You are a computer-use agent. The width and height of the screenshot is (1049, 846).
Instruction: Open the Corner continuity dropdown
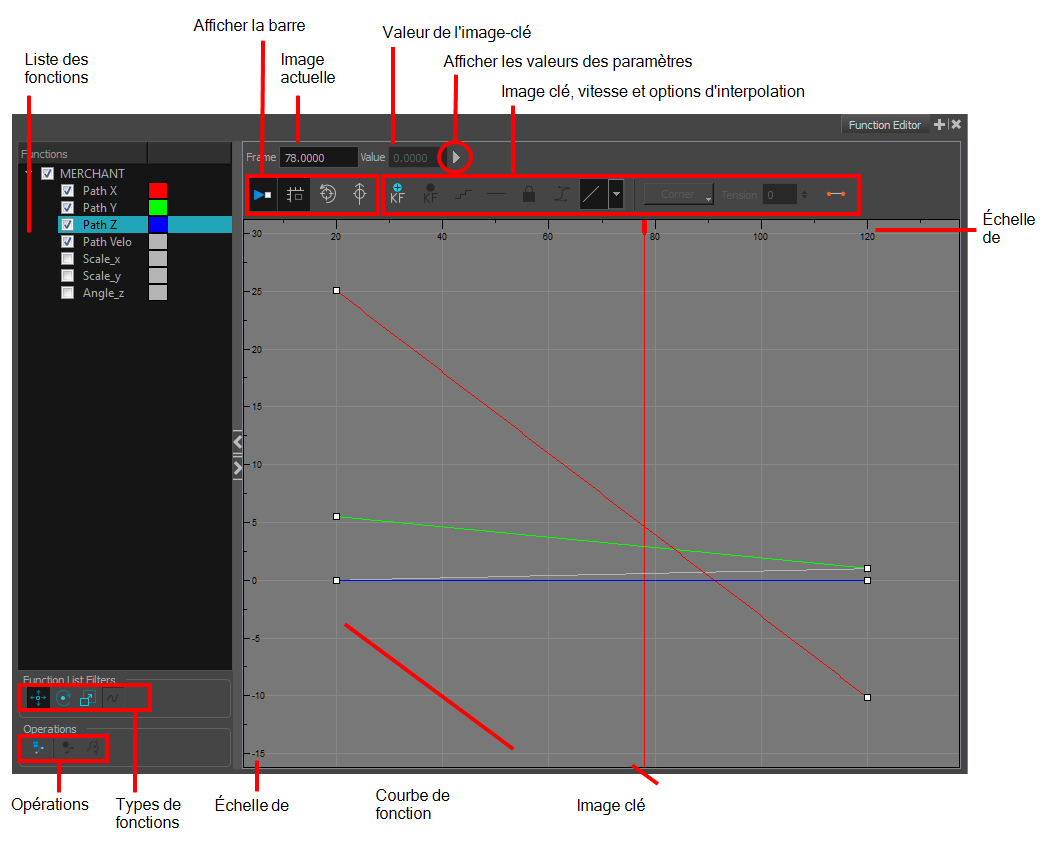[x=678, y=195]
